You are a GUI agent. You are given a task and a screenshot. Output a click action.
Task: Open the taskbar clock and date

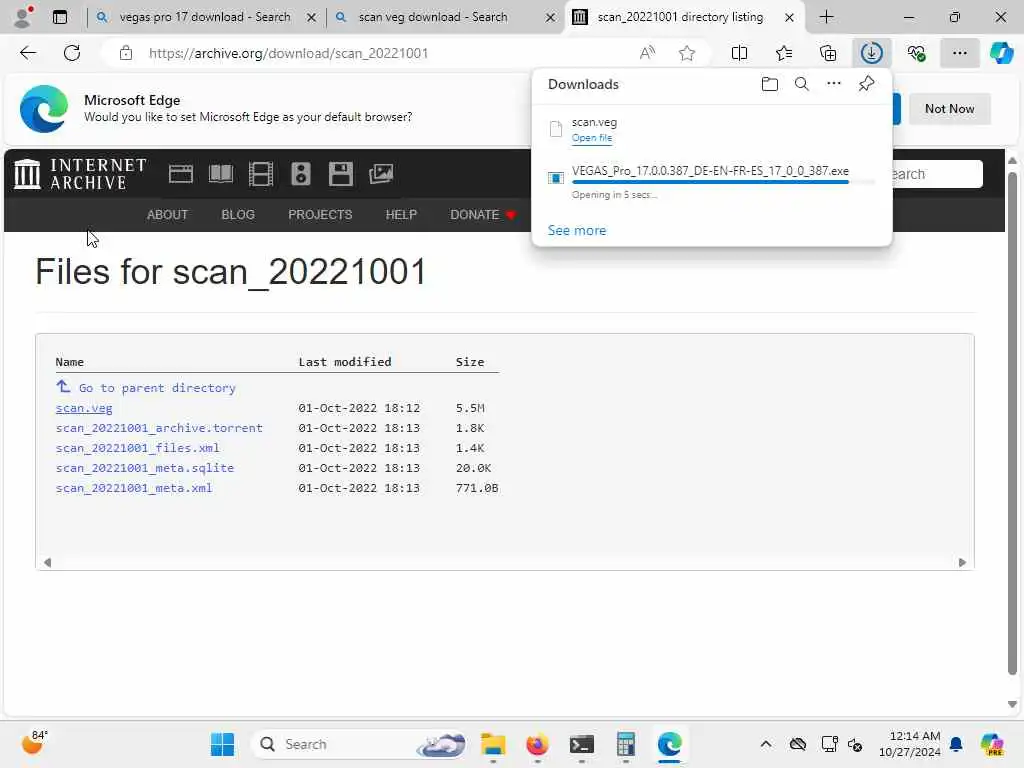click(x=909, y=744)
